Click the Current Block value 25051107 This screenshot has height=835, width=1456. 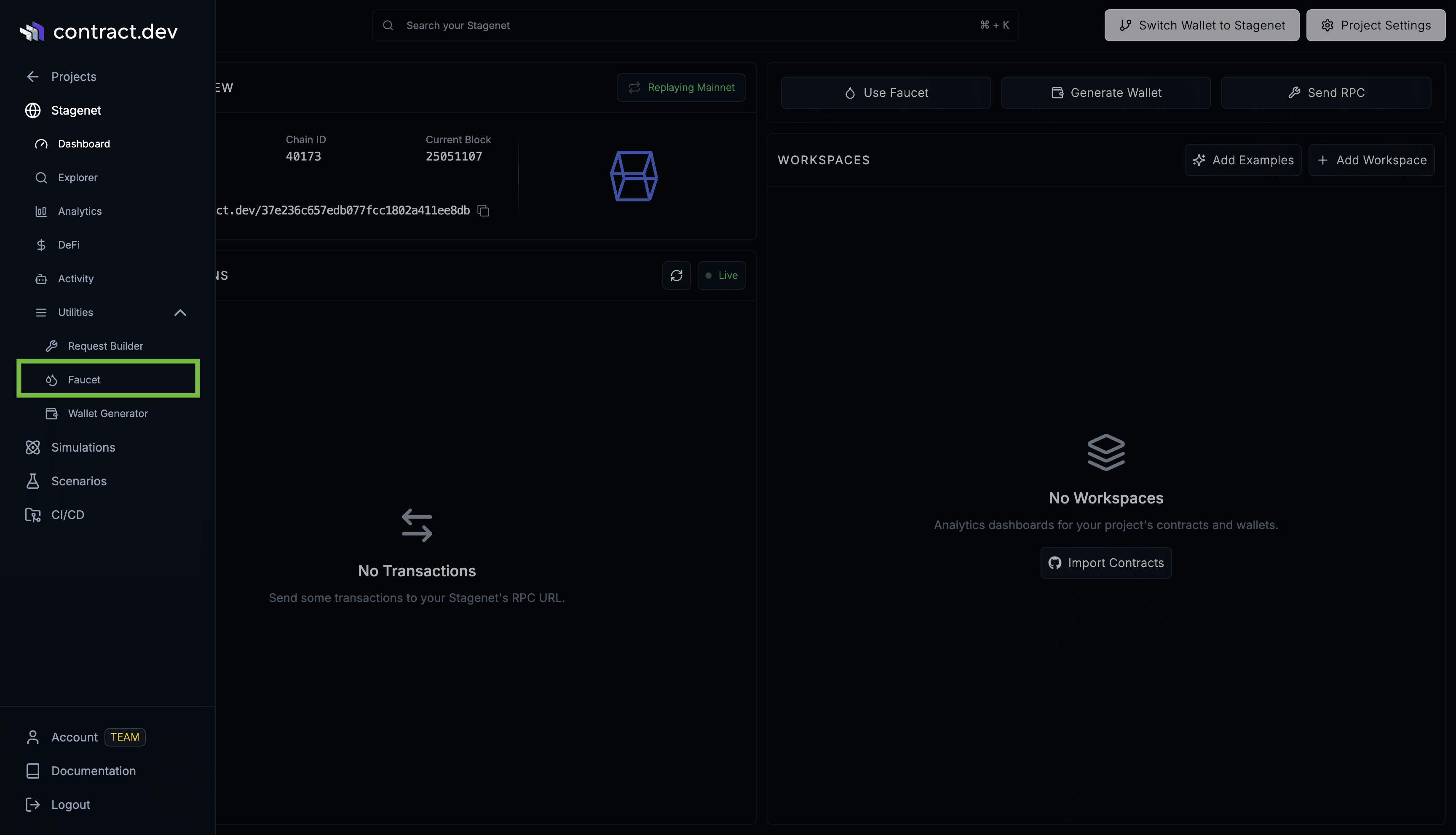[x=454, y=156]
